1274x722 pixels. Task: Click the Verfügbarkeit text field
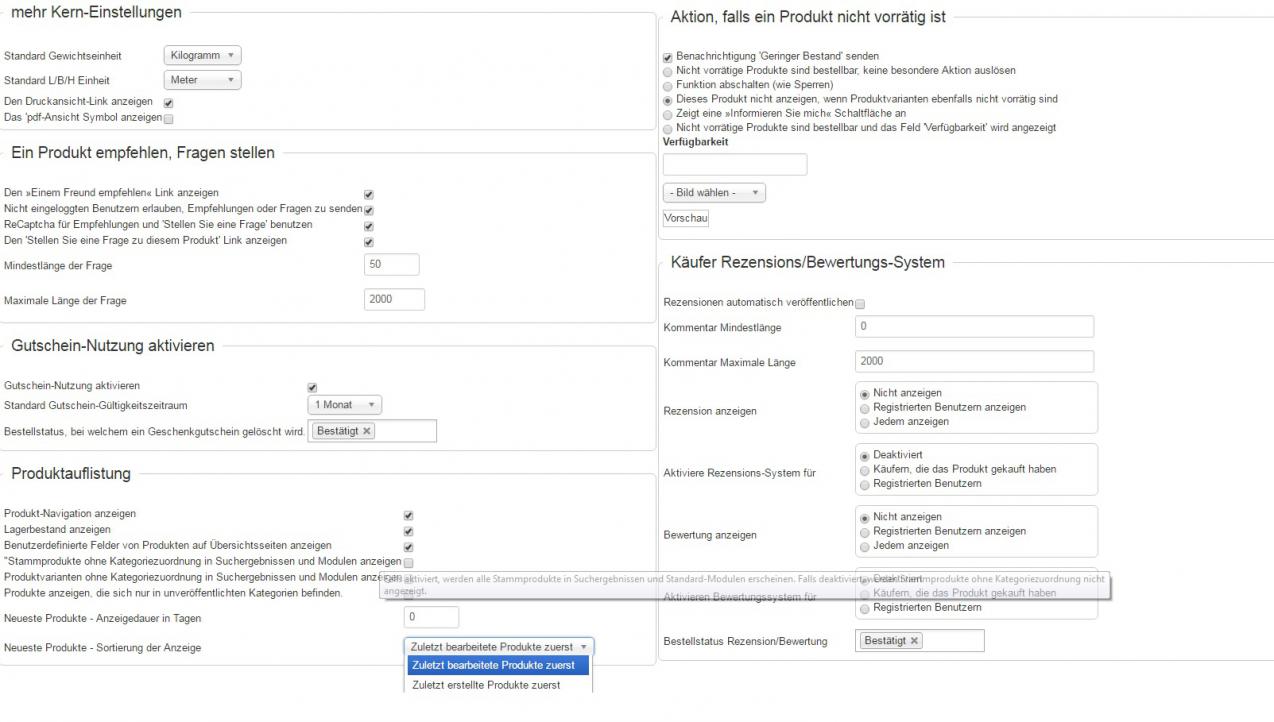[x=735, y=165]
